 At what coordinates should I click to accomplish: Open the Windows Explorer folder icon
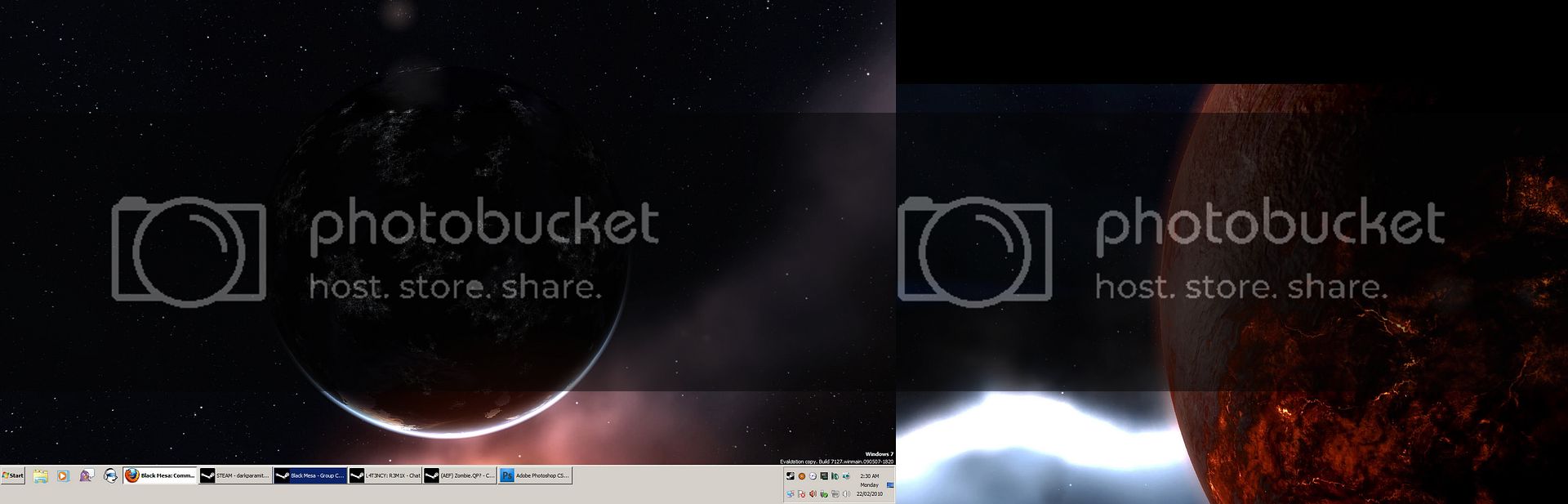[x=41, y=475]
